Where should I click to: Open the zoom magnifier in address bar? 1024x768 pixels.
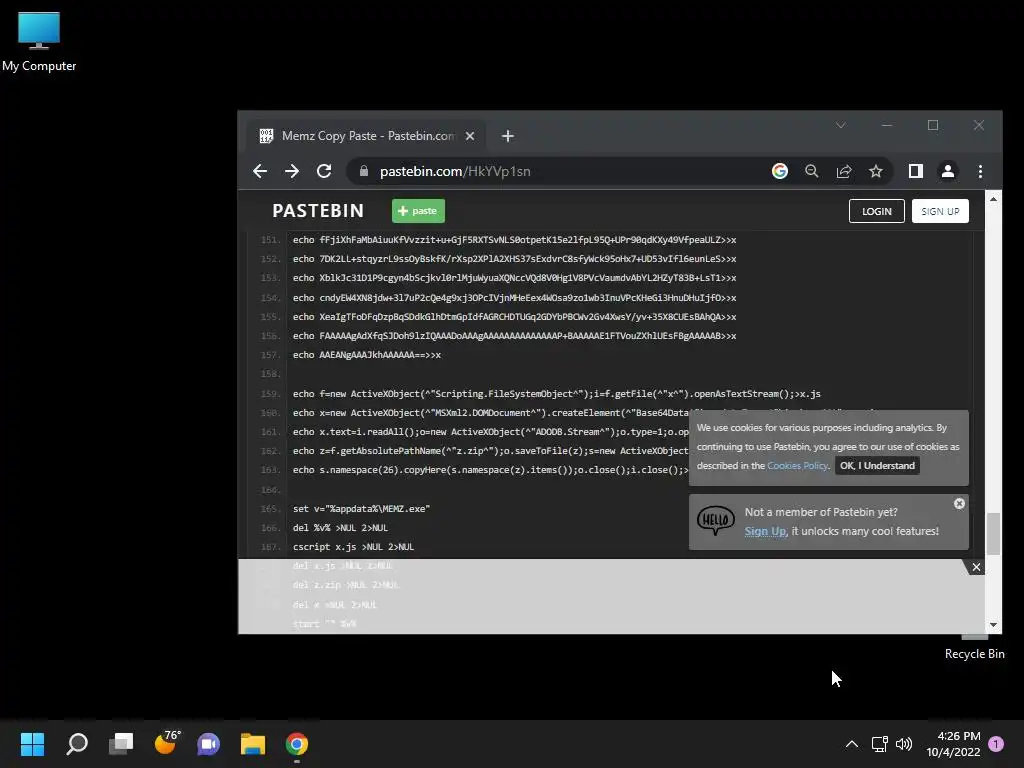click(x=812, y=171)
